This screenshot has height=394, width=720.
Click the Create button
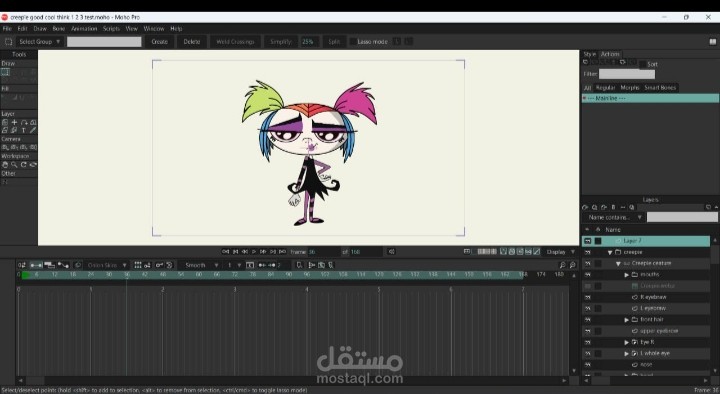pos(159,41)
